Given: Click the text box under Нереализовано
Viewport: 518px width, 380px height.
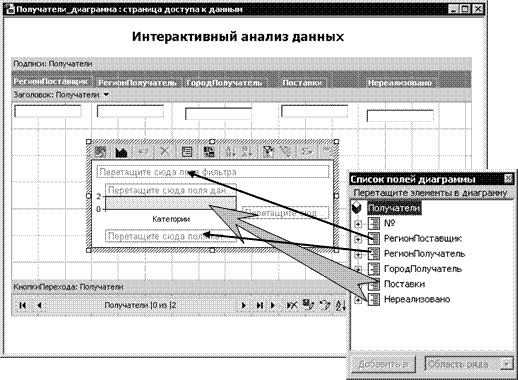Looking at the screenshot, I should [x=400, y=116].
